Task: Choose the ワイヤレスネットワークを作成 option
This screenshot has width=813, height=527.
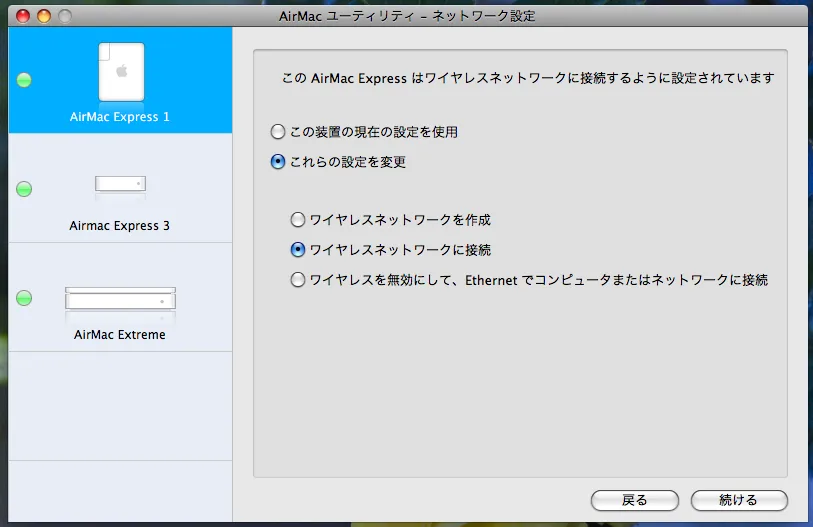Action: click(x=297, y=219)
